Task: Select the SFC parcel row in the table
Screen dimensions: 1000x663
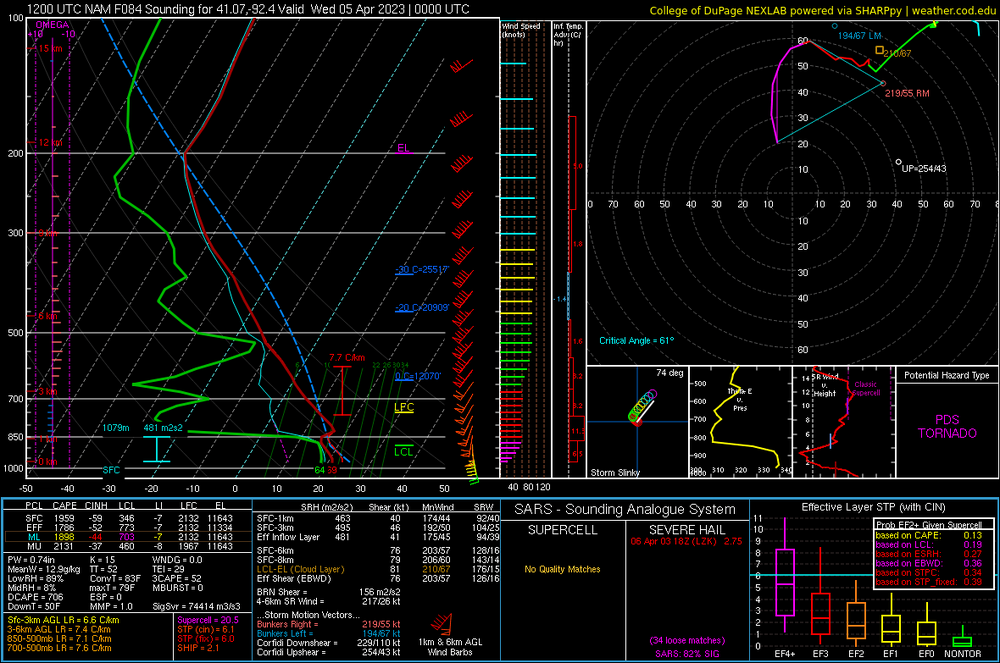Action: 129,518
